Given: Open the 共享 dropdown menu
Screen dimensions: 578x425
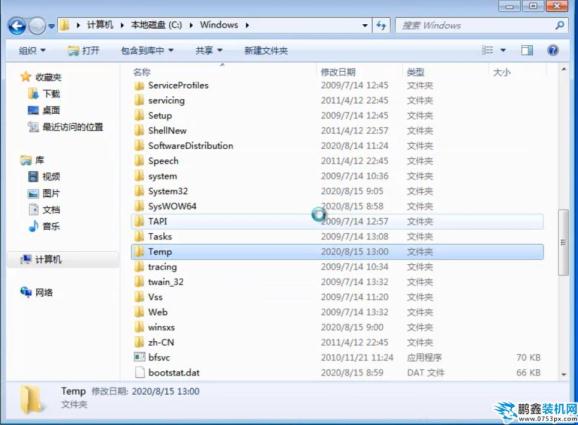Looking at the screenshot, I should [x=209, y=50].
